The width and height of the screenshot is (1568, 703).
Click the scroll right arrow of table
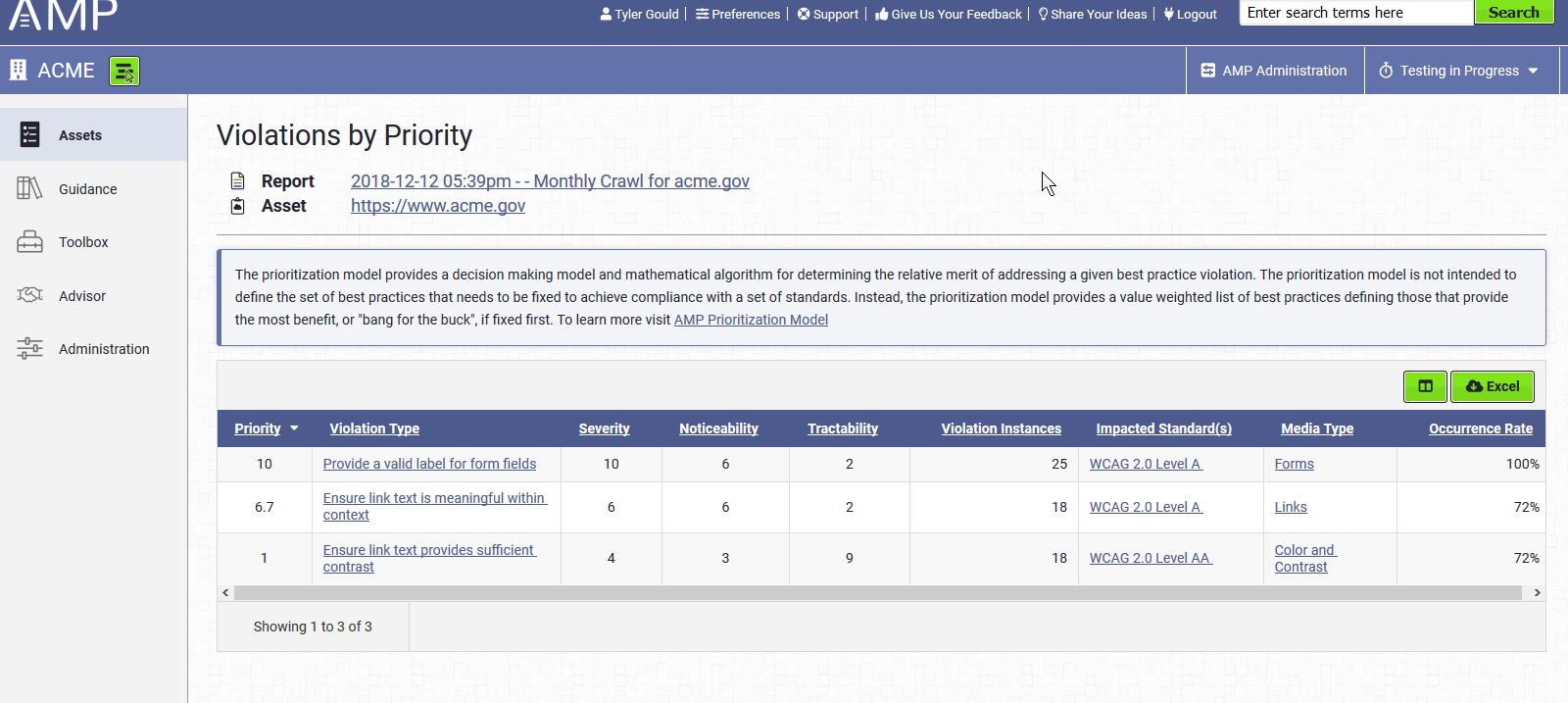1537,592
